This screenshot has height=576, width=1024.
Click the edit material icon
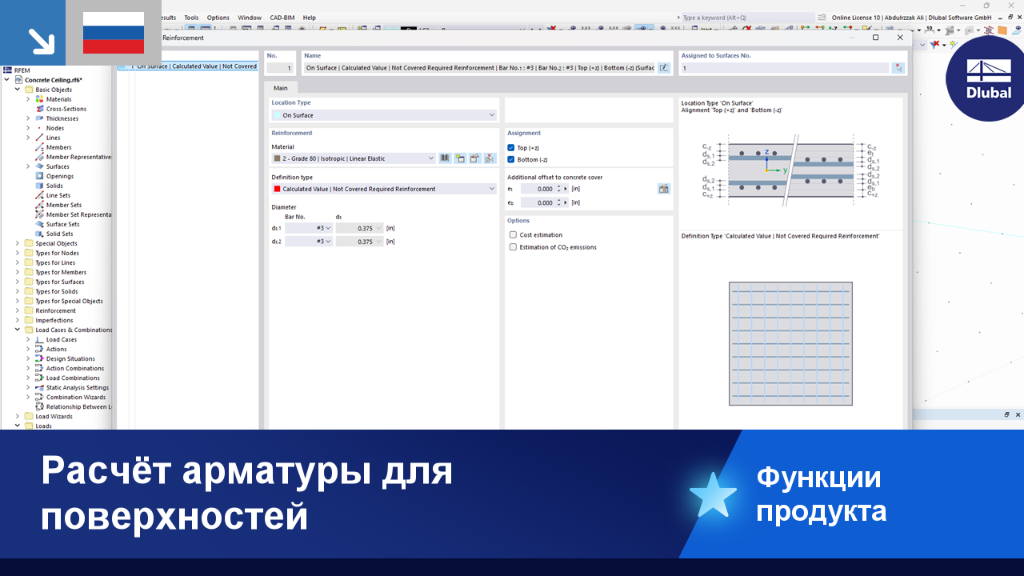(475, 159)
